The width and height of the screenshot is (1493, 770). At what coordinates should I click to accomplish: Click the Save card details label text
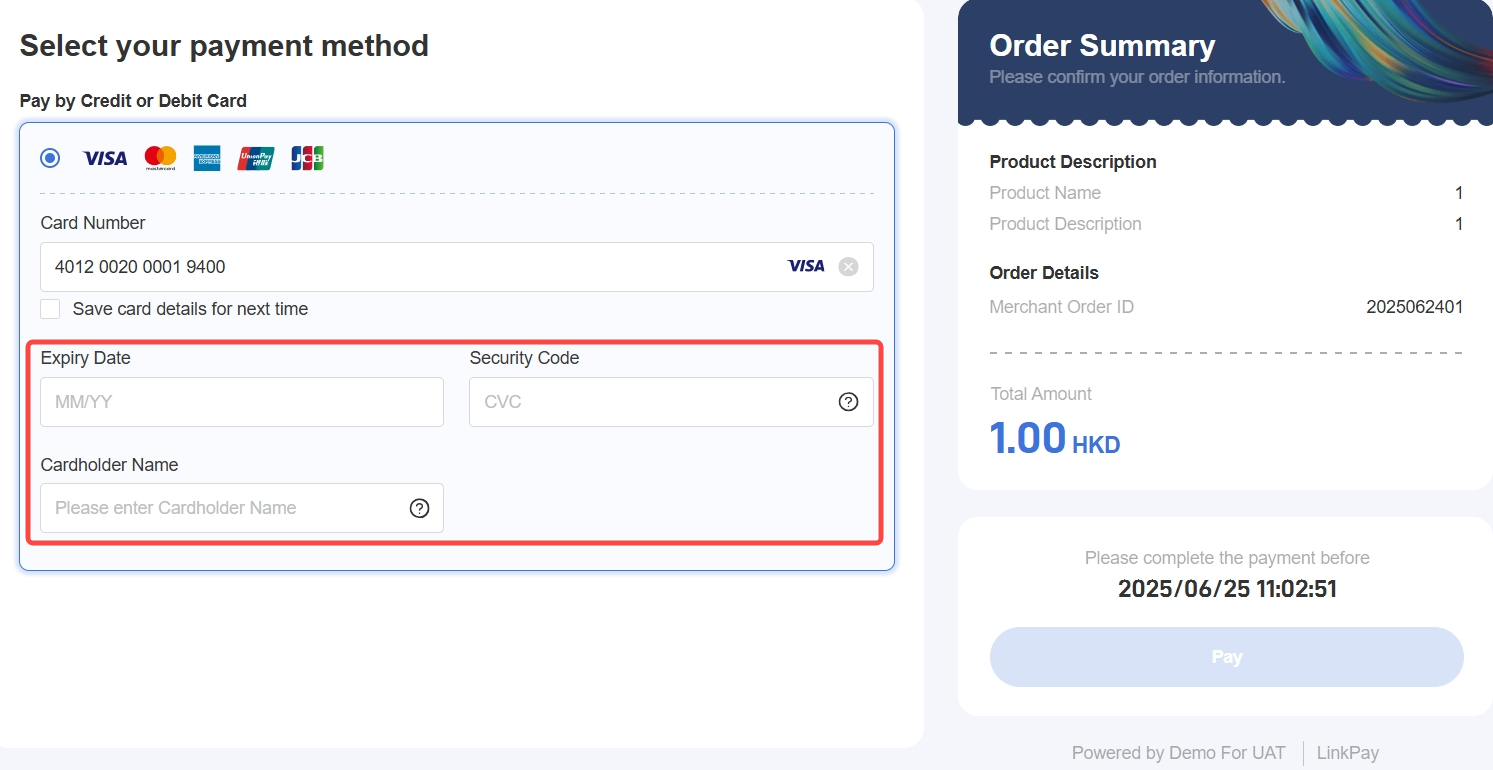pyautogui.click(x=190, y=309)
